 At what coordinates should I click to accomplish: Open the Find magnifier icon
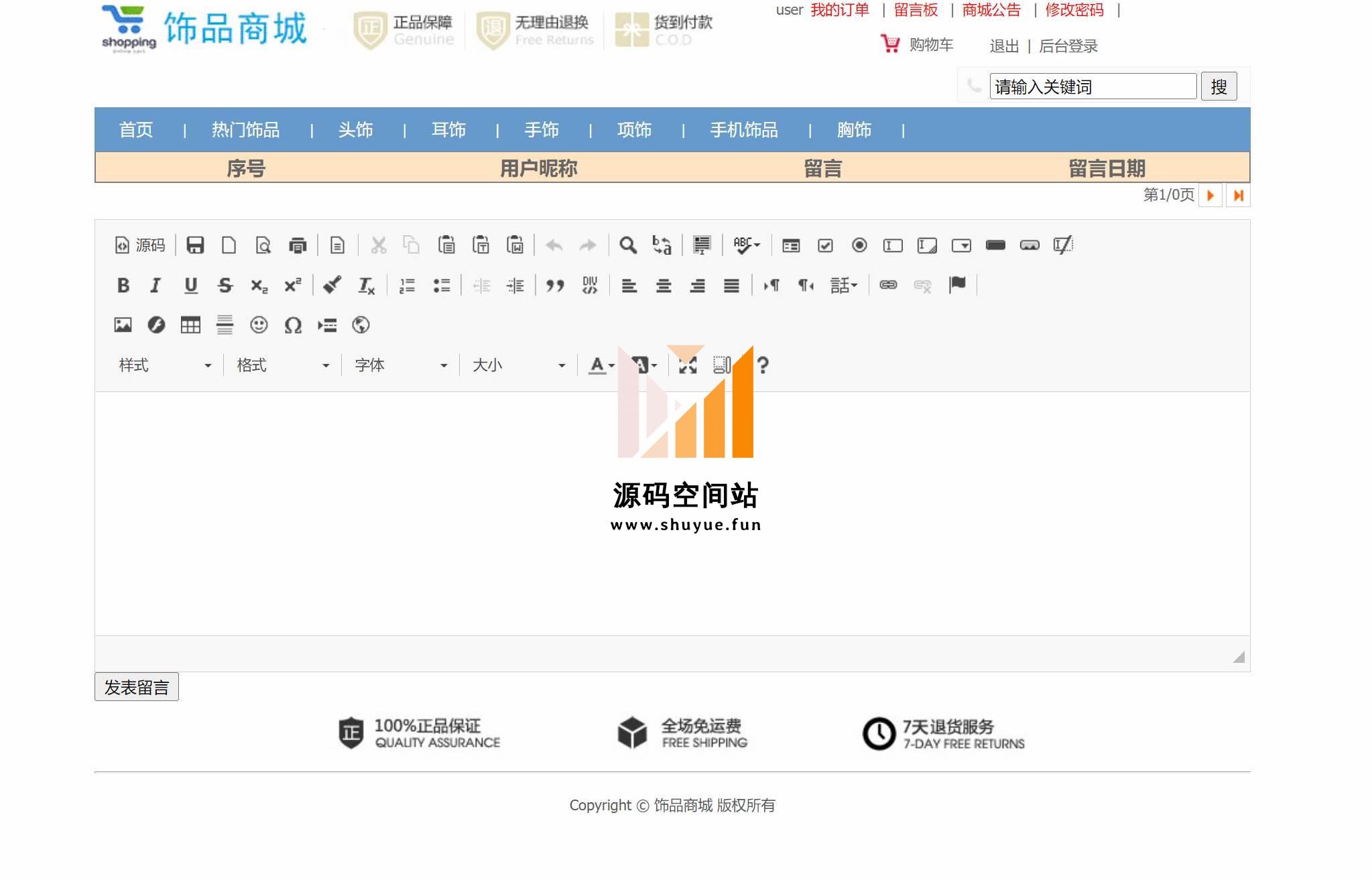(x=628, y=245)
